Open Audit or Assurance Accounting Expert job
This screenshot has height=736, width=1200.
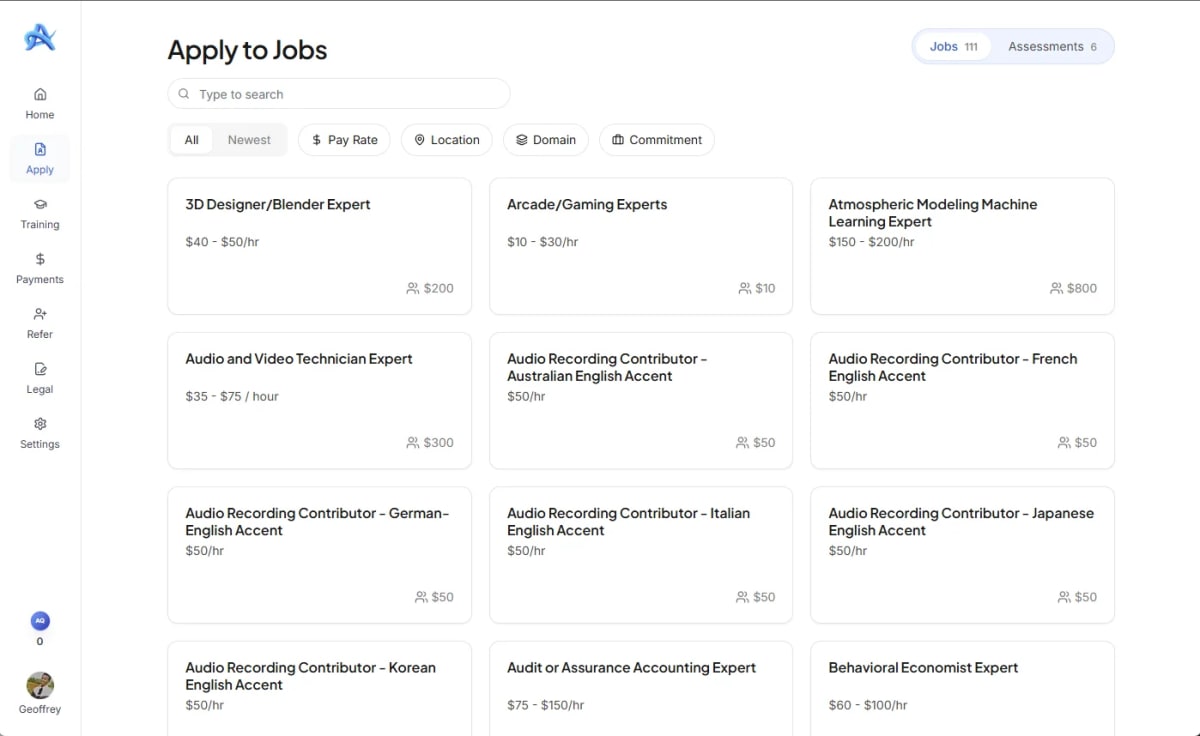pos(641,689)
